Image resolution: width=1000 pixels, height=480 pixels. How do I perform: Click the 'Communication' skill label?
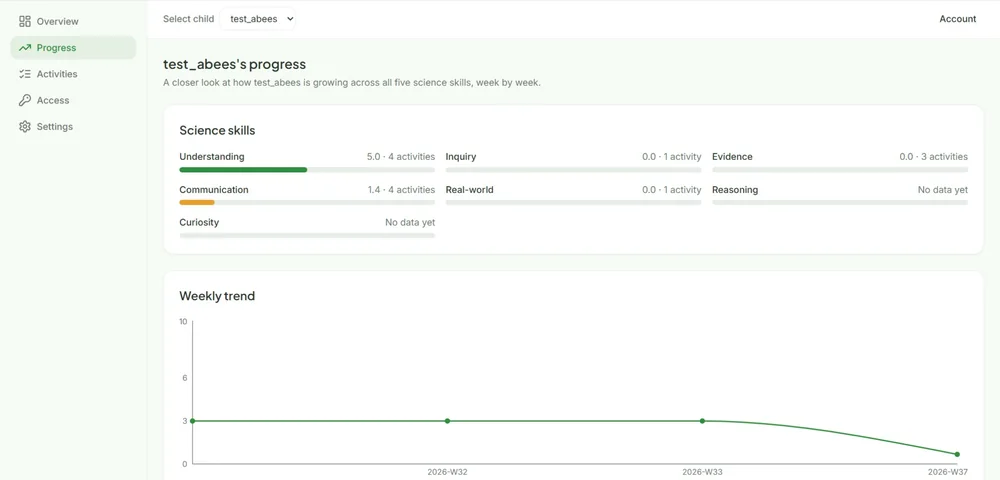[214, 190]
